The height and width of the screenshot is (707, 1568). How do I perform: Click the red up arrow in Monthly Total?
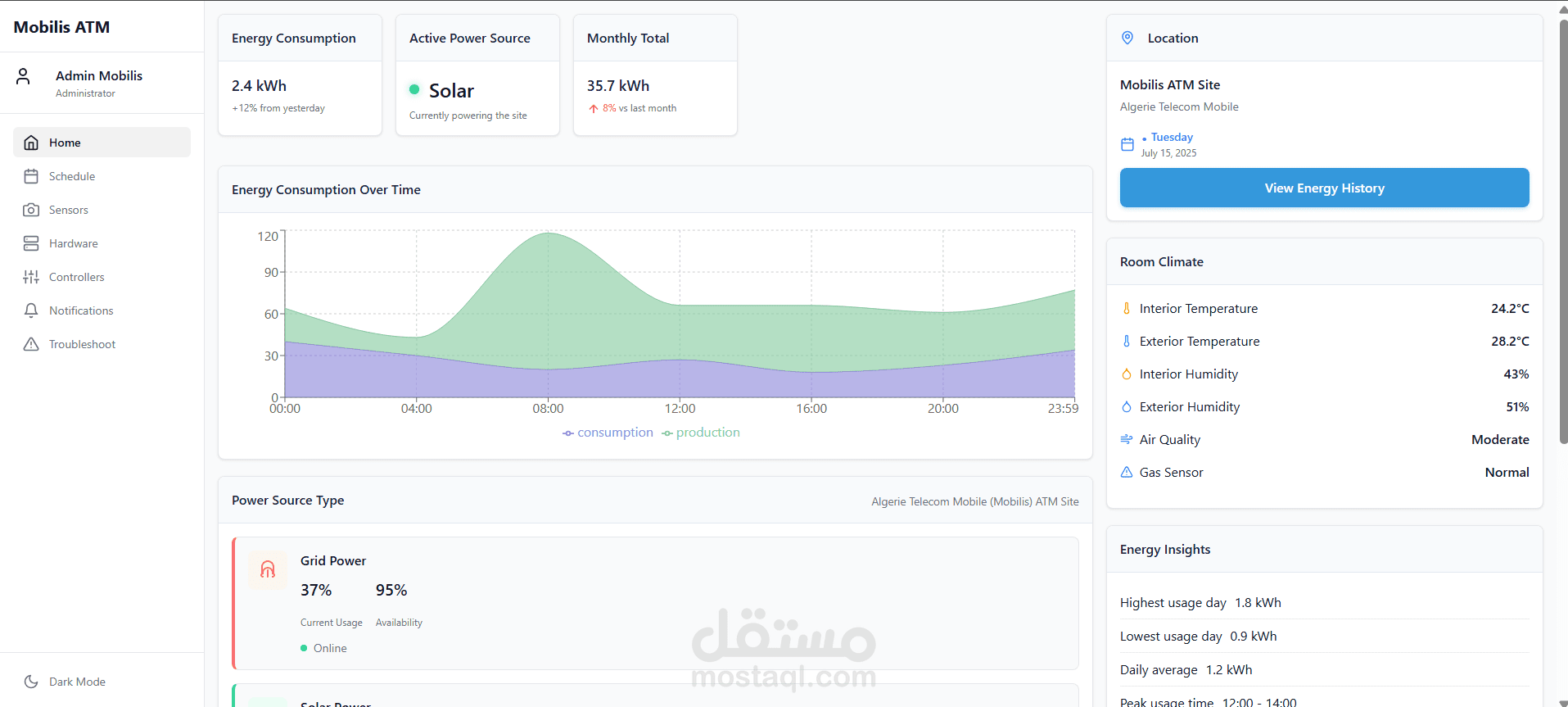click(594, 108)
